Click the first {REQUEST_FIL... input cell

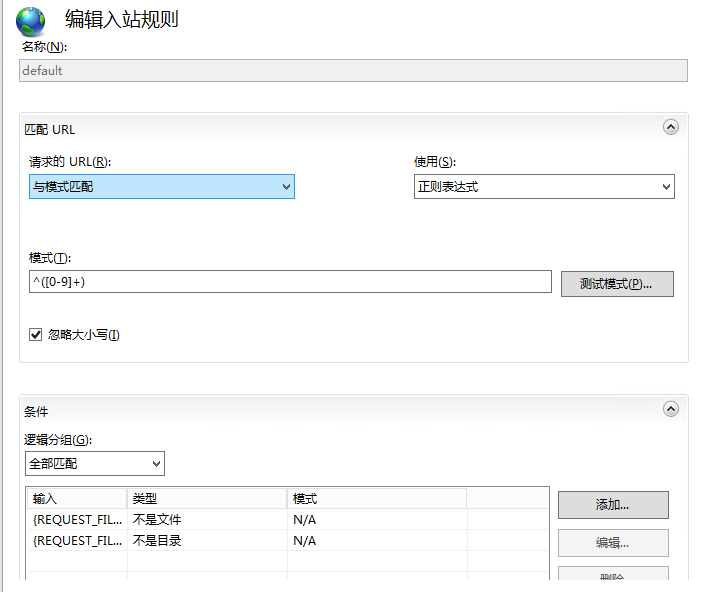point(77,520)
